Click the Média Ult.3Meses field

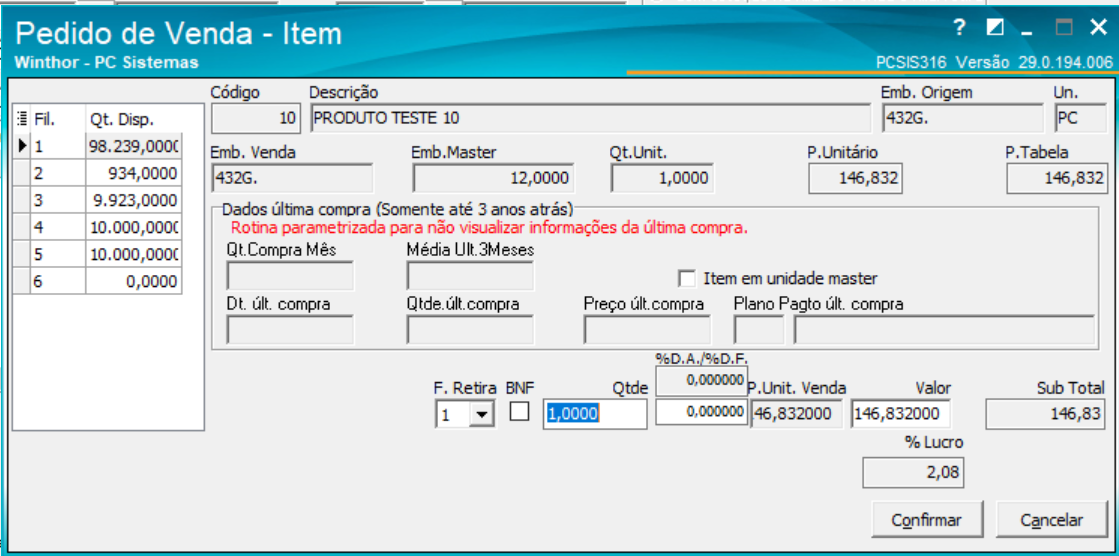click(470, 276)
